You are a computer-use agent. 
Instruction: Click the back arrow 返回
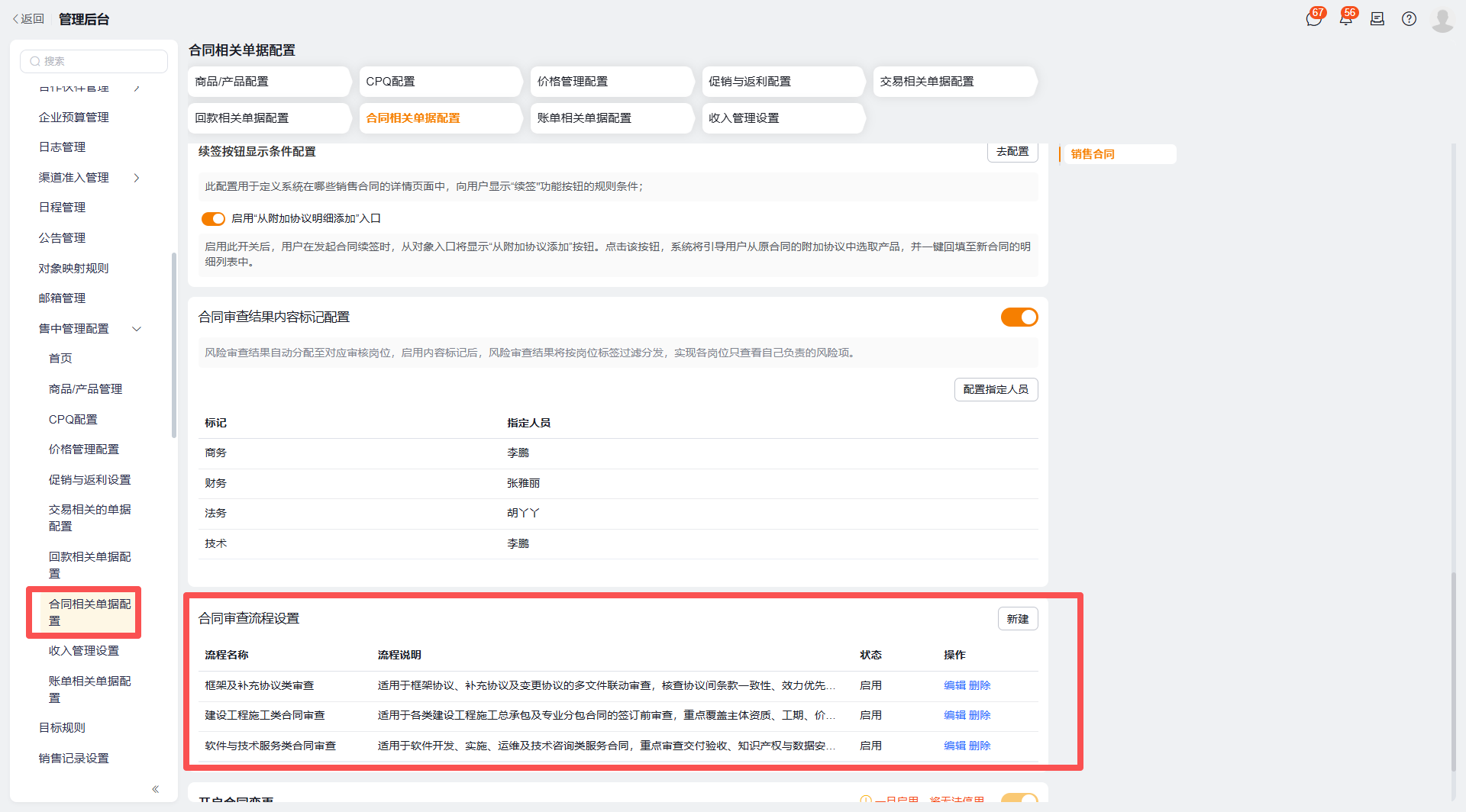point(28,19)
